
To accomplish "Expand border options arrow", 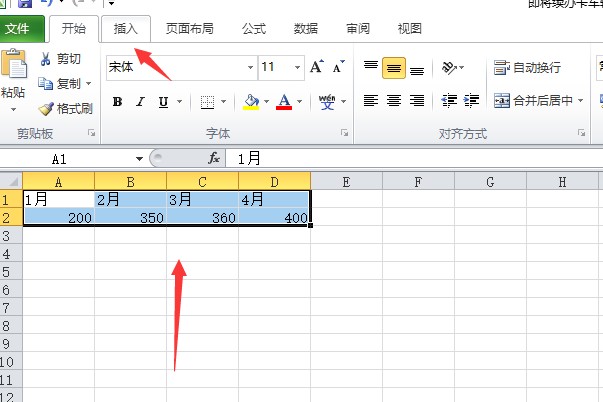I will 223,102.
